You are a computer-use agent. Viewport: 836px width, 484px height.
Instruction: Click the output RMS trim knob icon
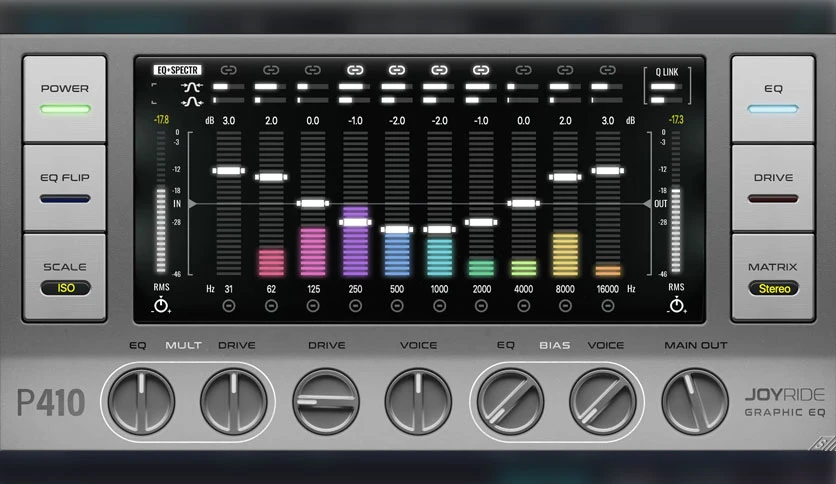(x=677, y=306)
